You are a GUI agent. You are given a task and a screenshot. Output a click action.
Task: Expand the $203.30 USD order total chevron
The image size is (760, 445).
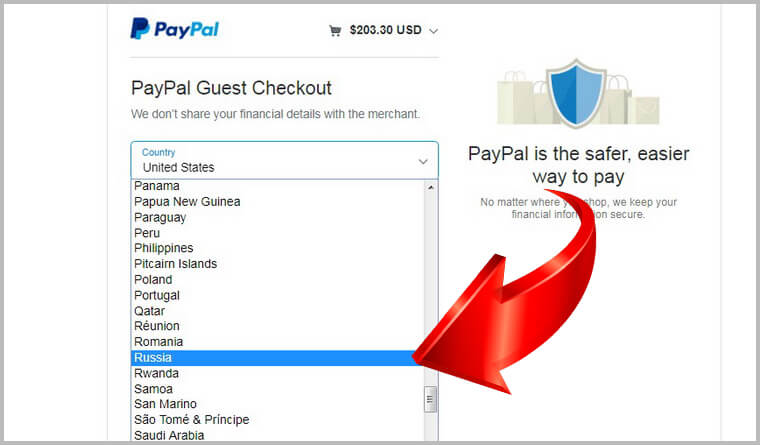434,31
